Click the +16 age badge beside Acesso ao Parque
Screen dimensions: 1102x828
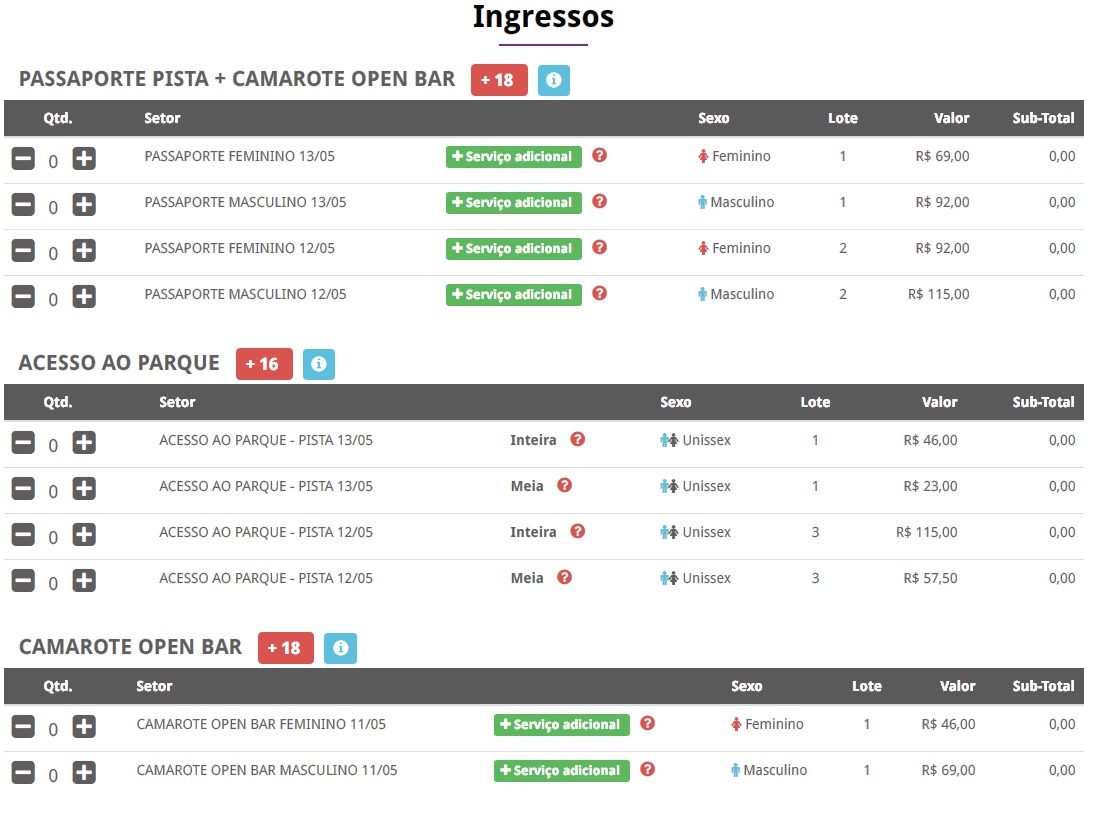pos(263,365)
